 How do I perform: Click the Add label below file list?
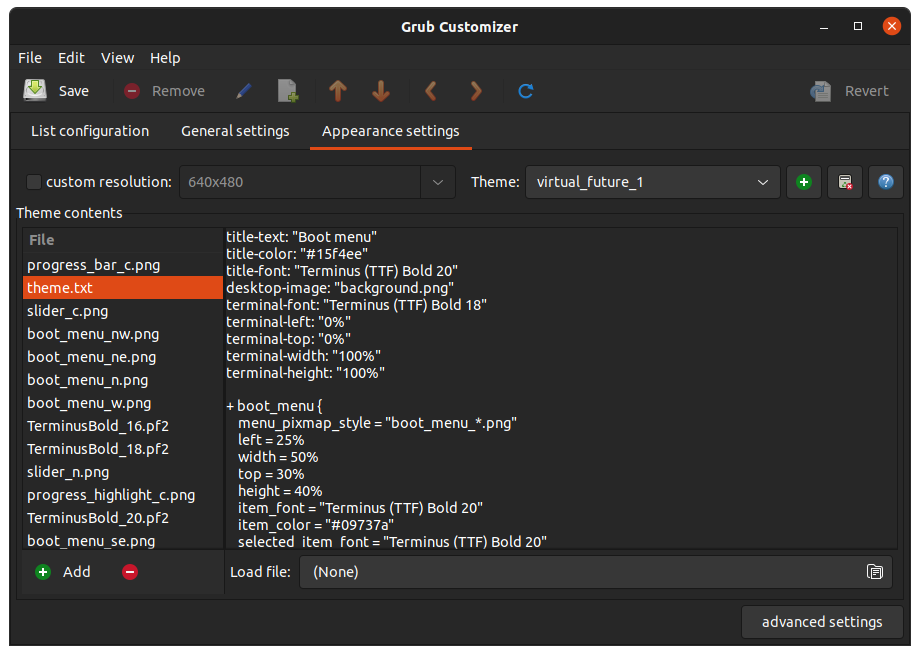tap(77, 572)
